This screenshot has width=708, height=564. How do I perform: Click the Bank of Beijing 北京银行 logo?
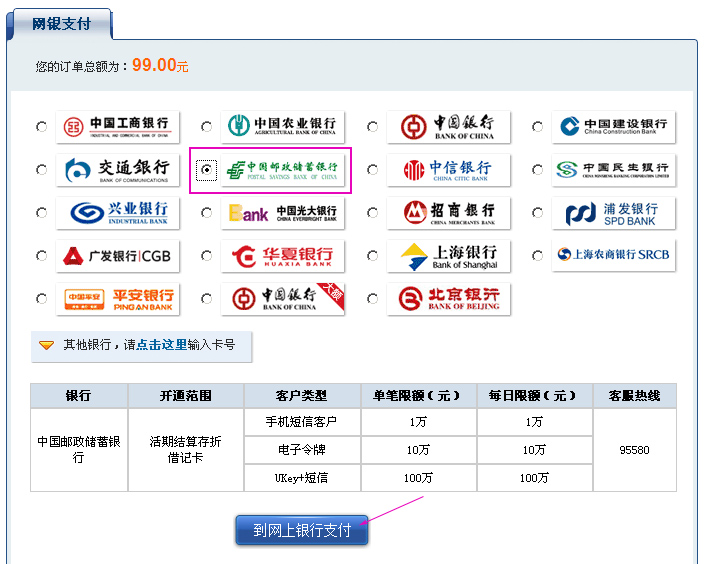point(448,299)
